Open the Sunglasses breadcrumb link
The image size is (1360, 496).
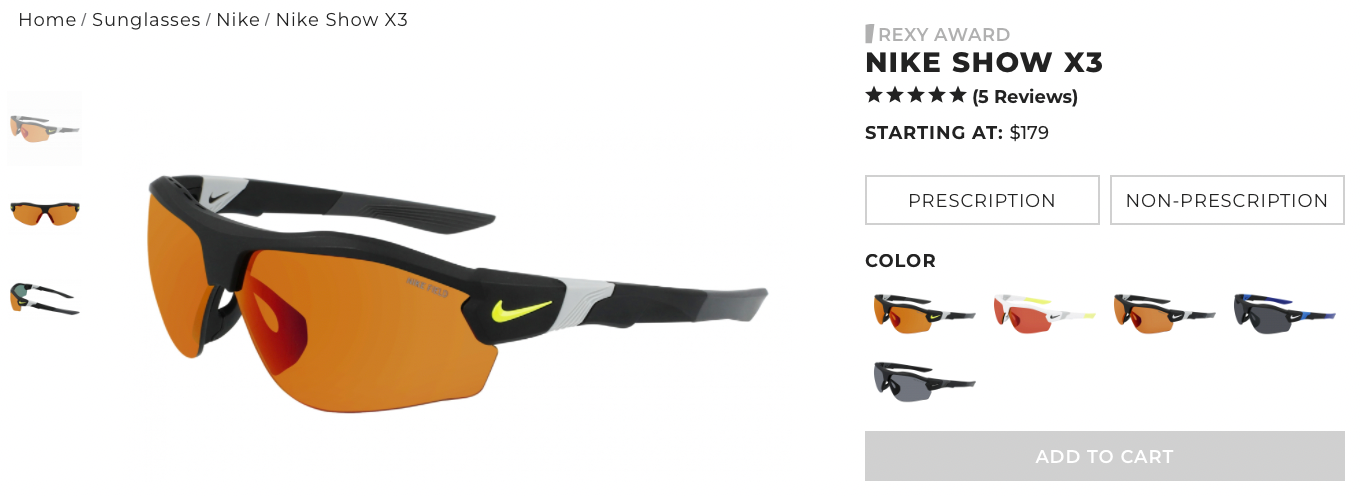(x=146, y=20)
